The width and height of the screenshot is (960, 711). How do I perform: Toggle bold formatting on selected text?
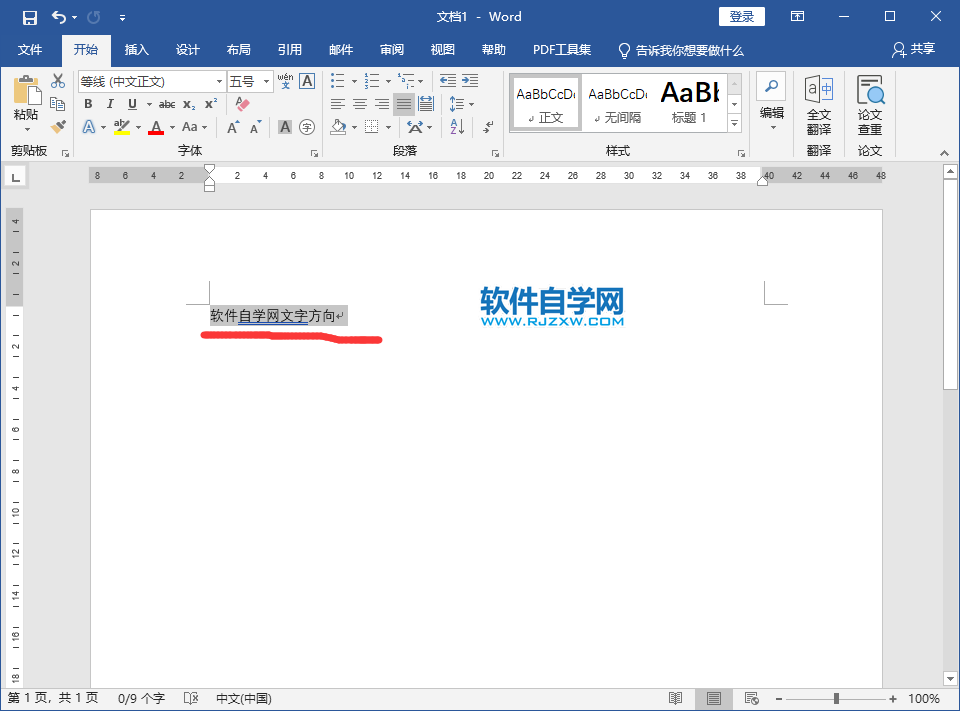tap(88, 104)
